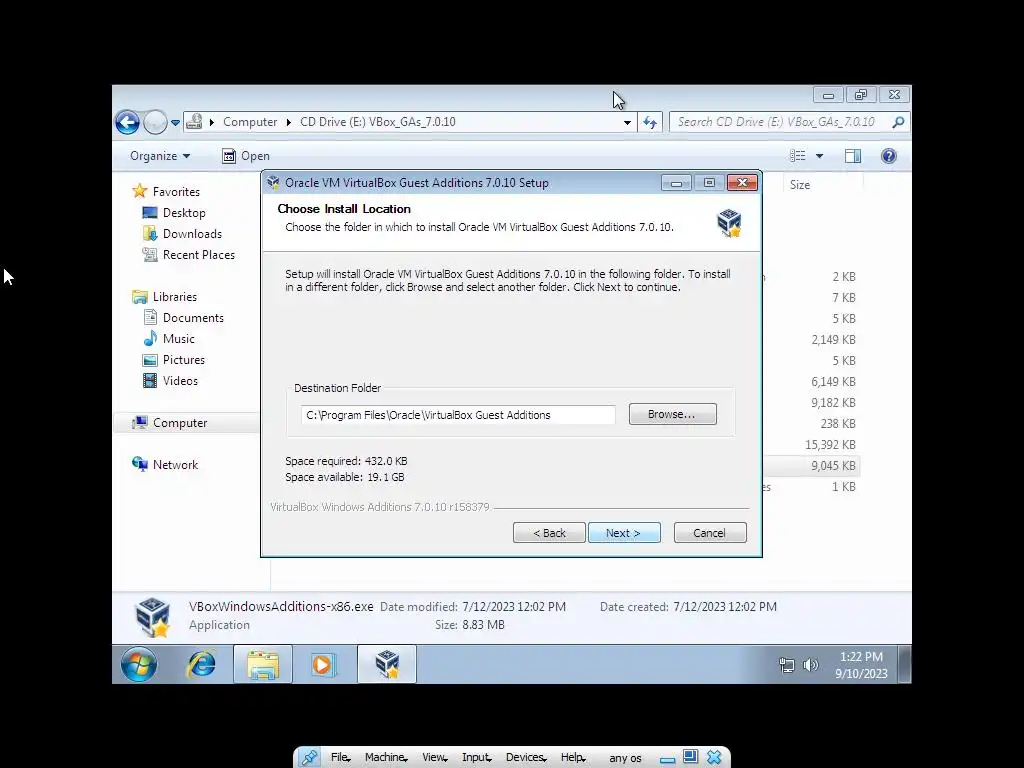Viewport: 1024px width, 768px height.
Task: Open Windows Explorer from the taskbar
Action: pyautogui.click(x=263, y=664)
